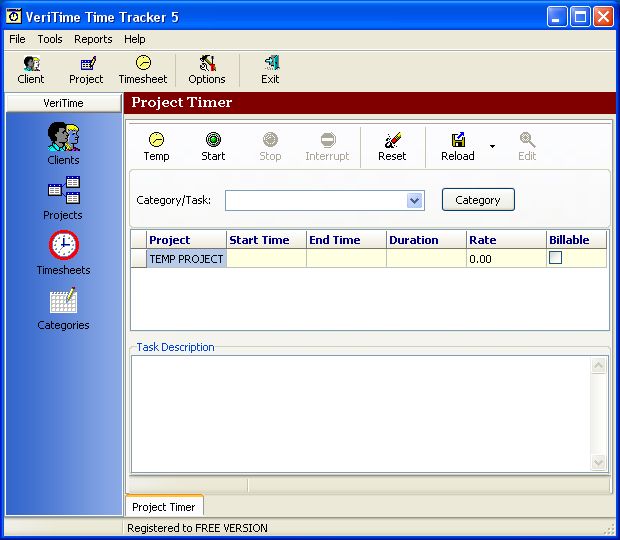This screenshot has width=620, height=540.
Task: Select the Project Timer bottom tab
Action: point(164,507)
